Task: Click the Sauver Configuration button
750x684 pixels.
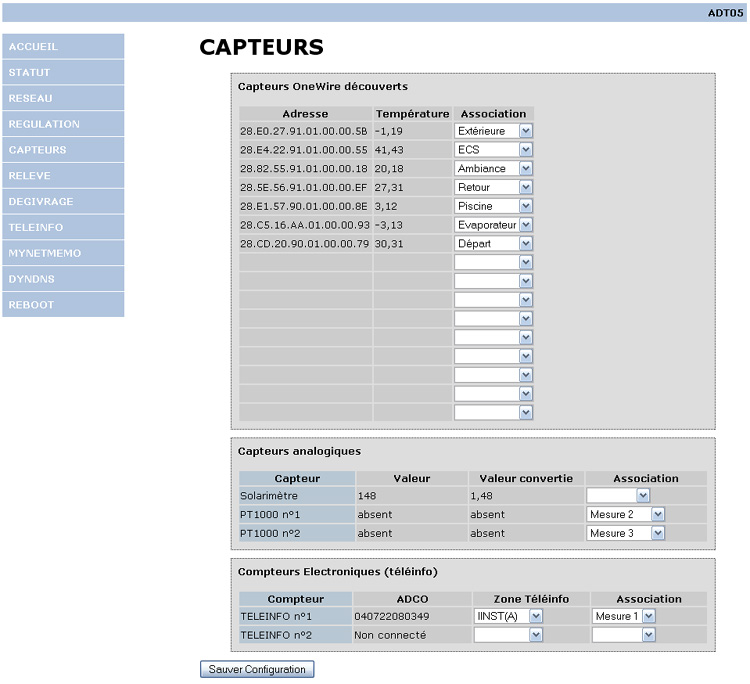Action: pyautogui.click(x=257, y=669)
